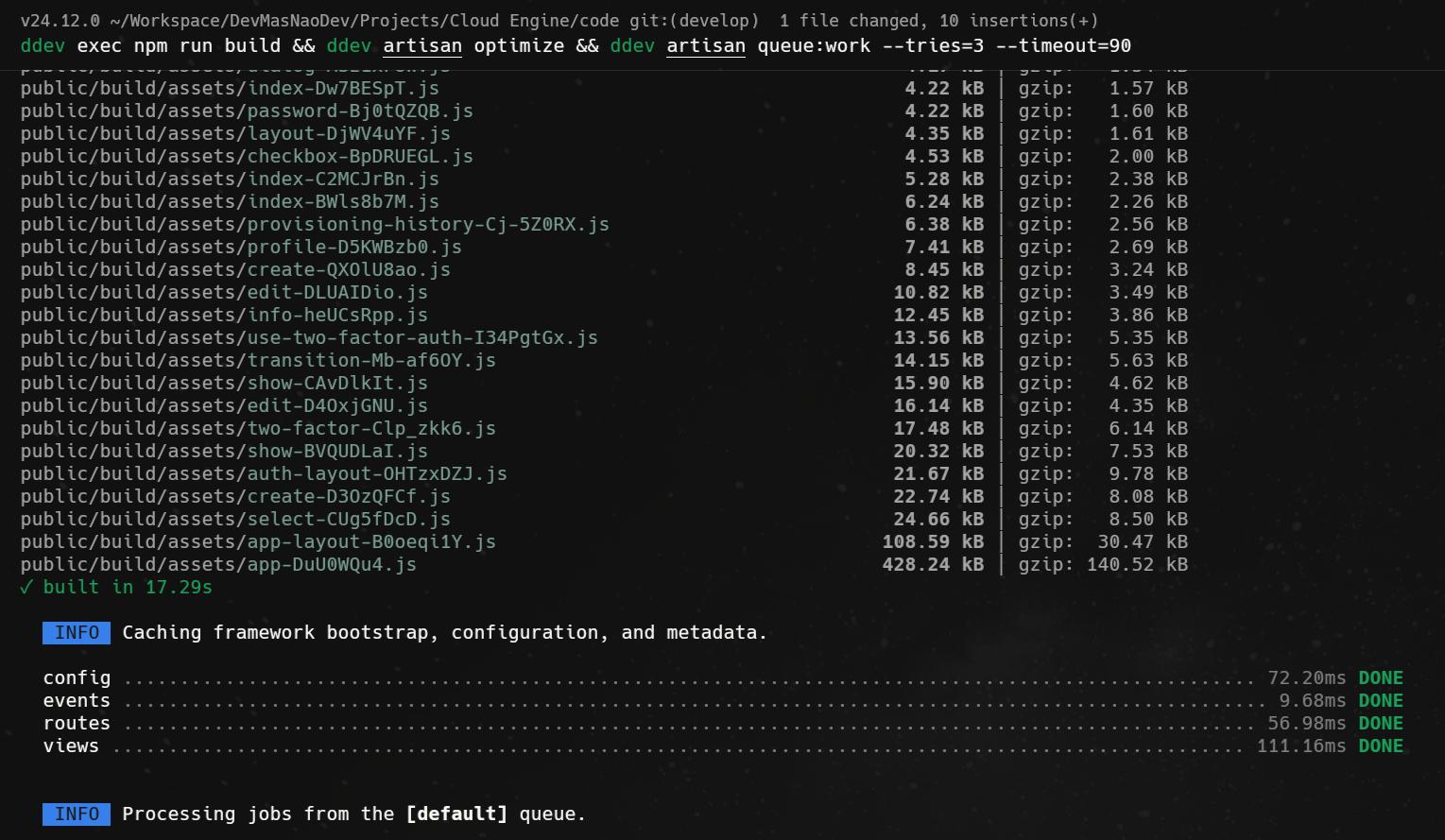Select the two-factor-Clp_zkk6.js entry

tap(257, 428)
